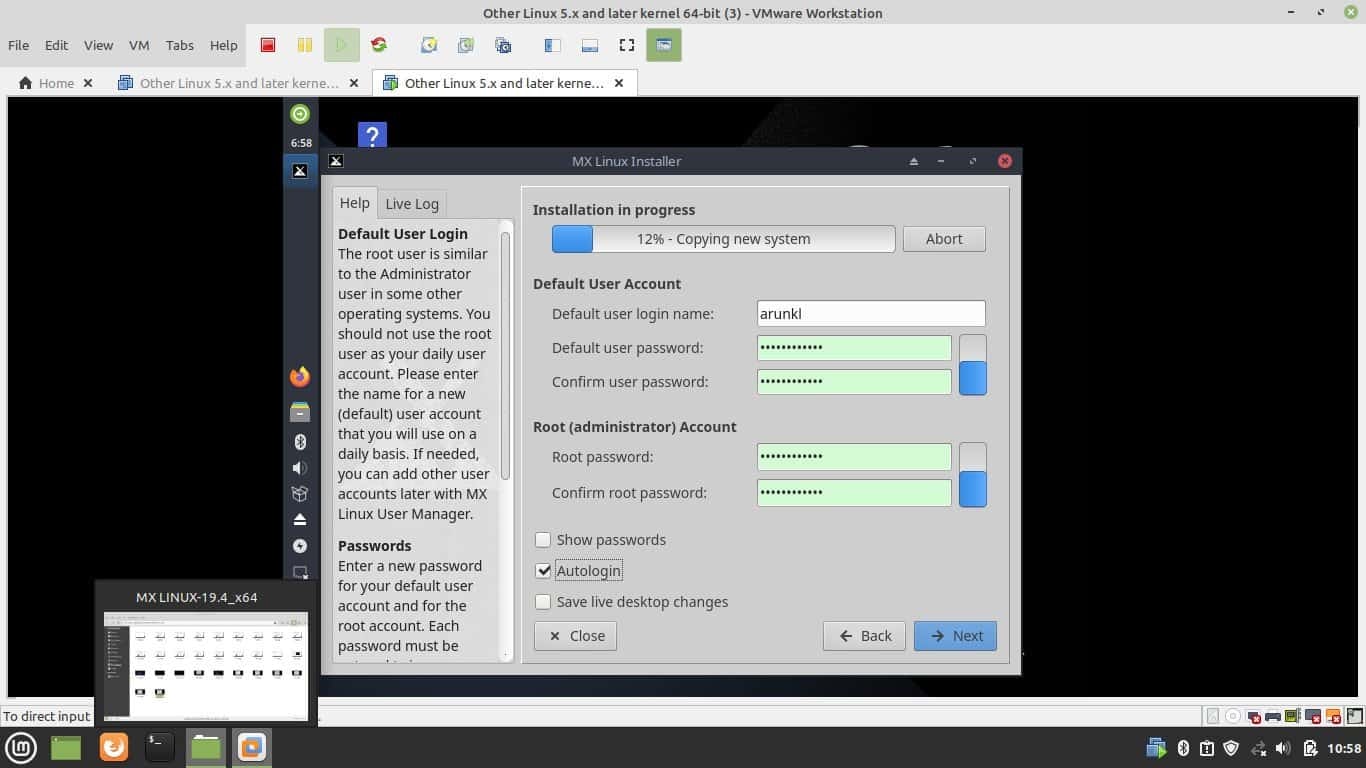
Task: Open the Edit menu
Action: [x=56, y=45]
